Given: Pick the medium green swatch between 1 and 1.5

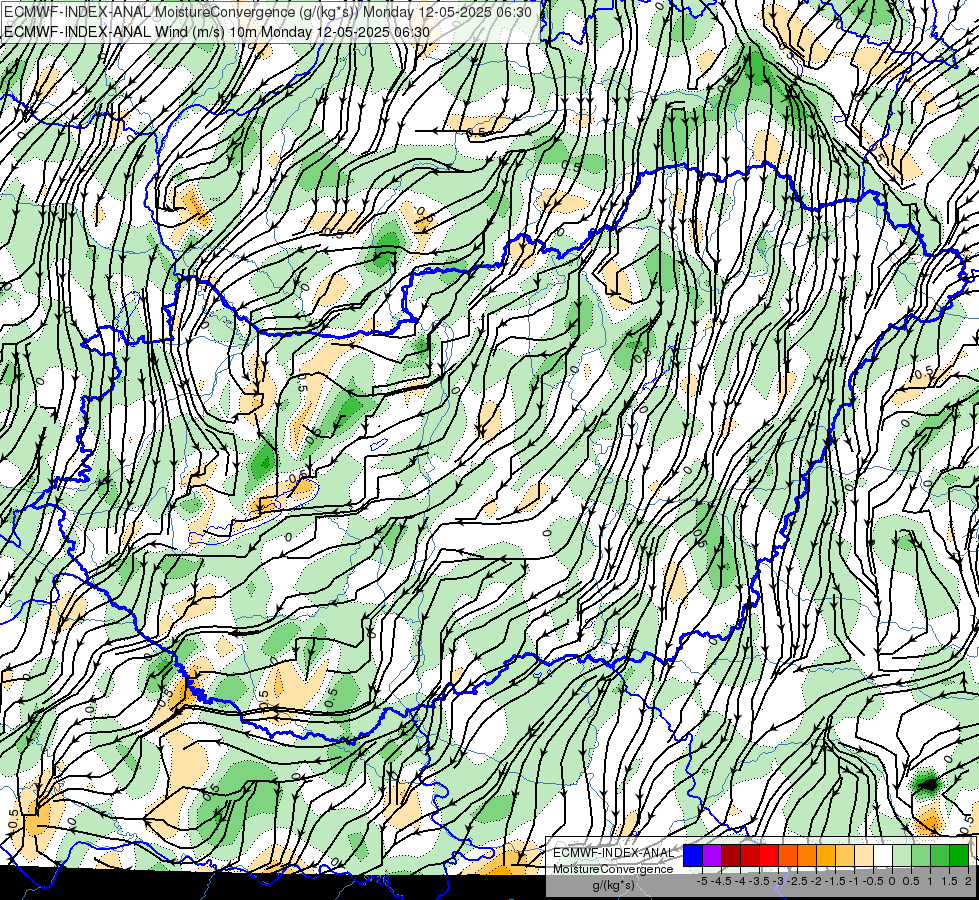Looking at the screenshot, I should [x=940, y=856].
